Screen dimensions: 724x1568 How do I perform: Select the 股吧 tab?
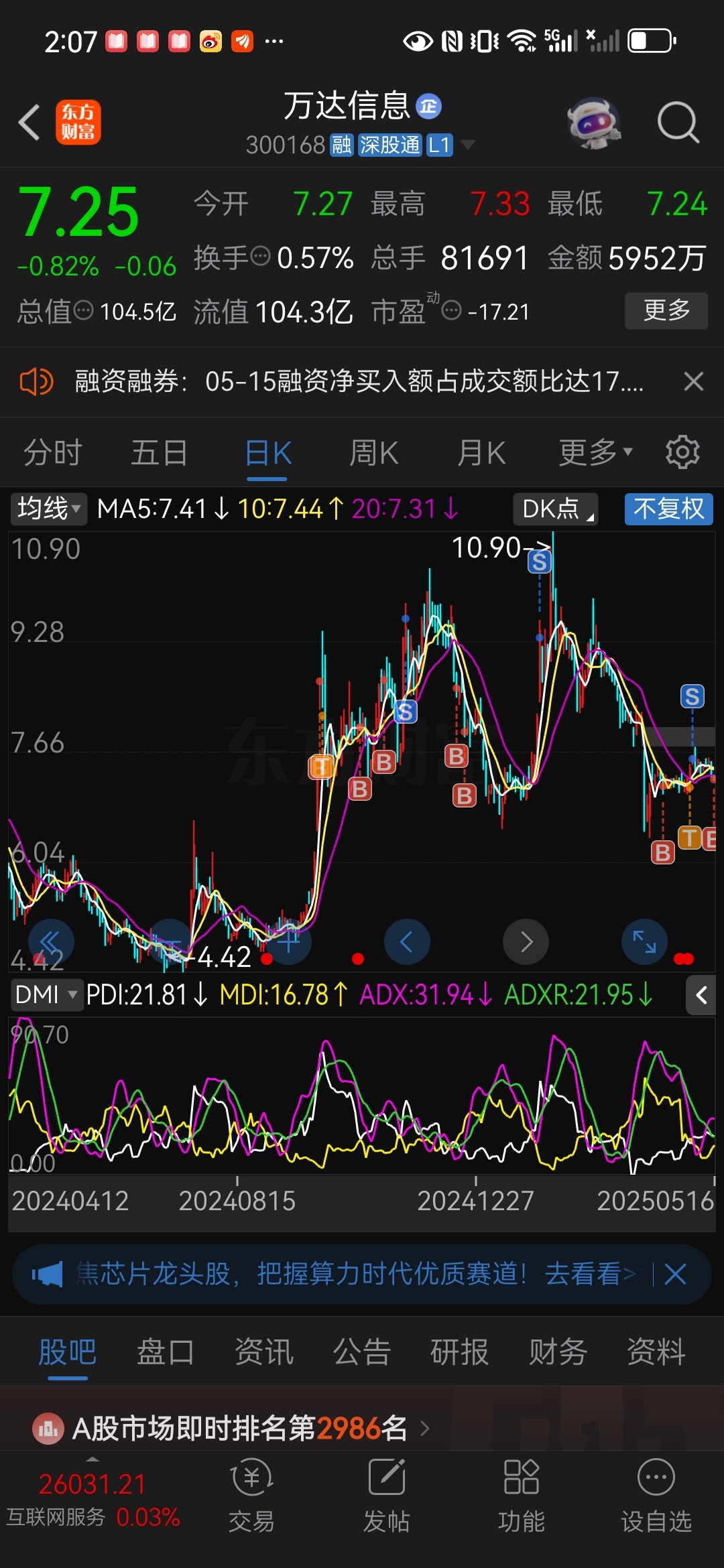click(x=67, y=1352)
